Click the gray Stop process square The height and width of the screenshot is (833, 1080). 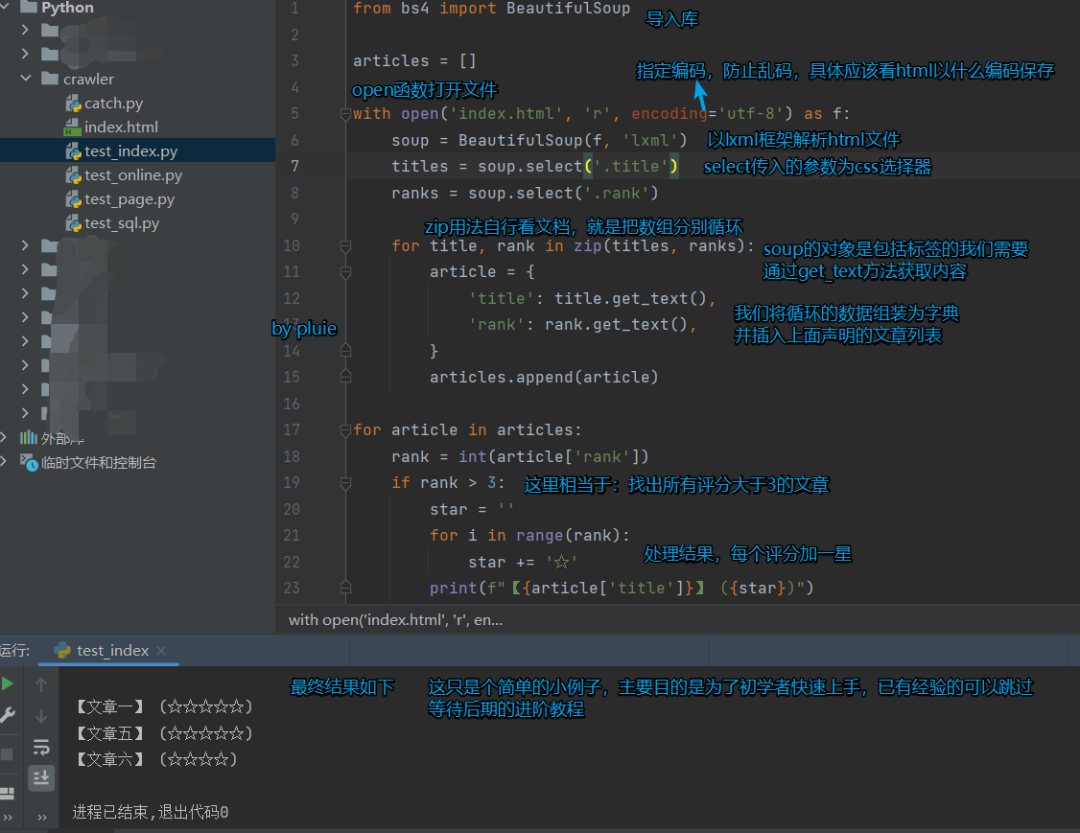click(x=8, y=754)
